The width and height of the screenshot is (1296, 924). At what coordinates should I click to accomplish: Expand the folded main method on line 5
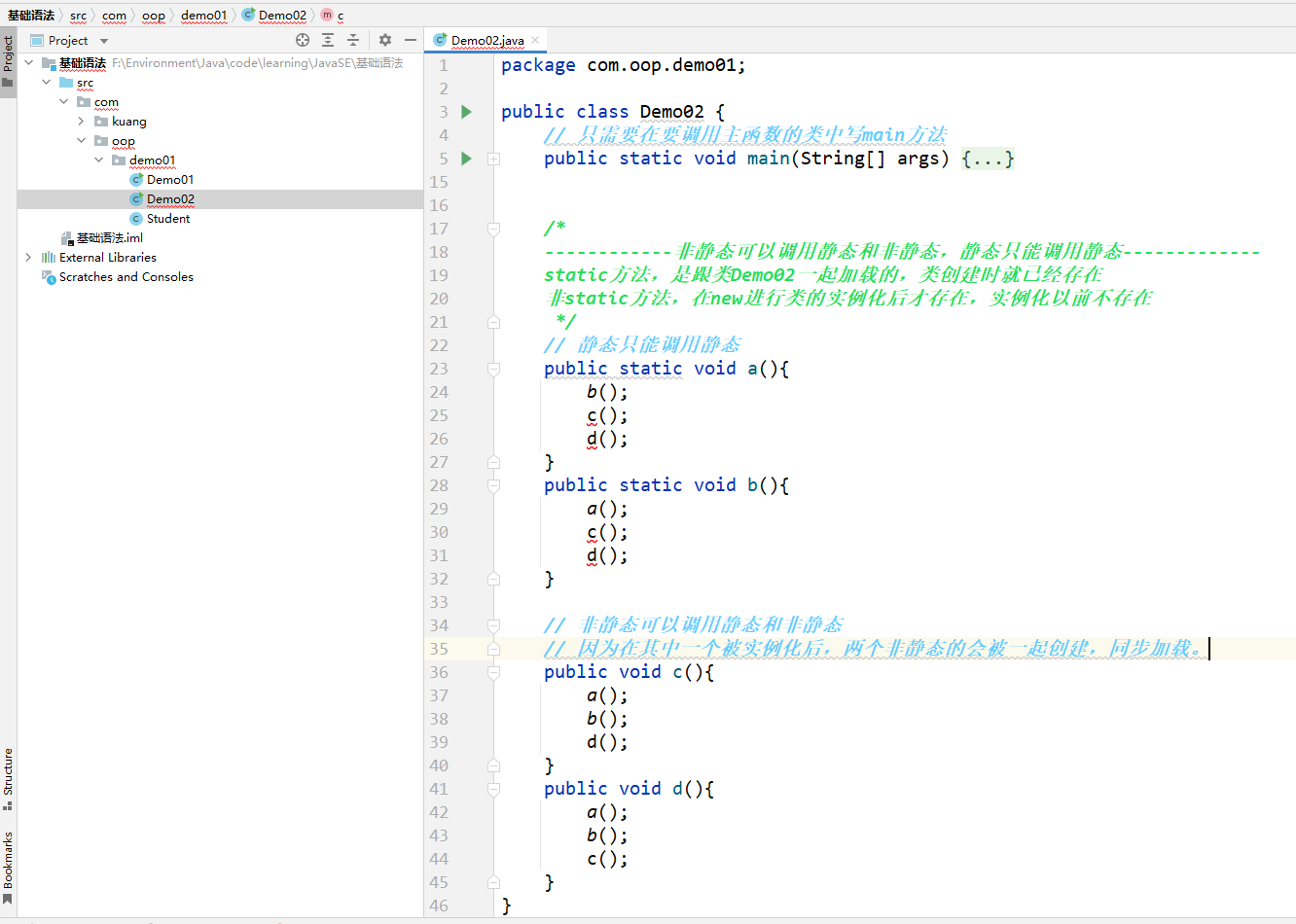point(494,159)
